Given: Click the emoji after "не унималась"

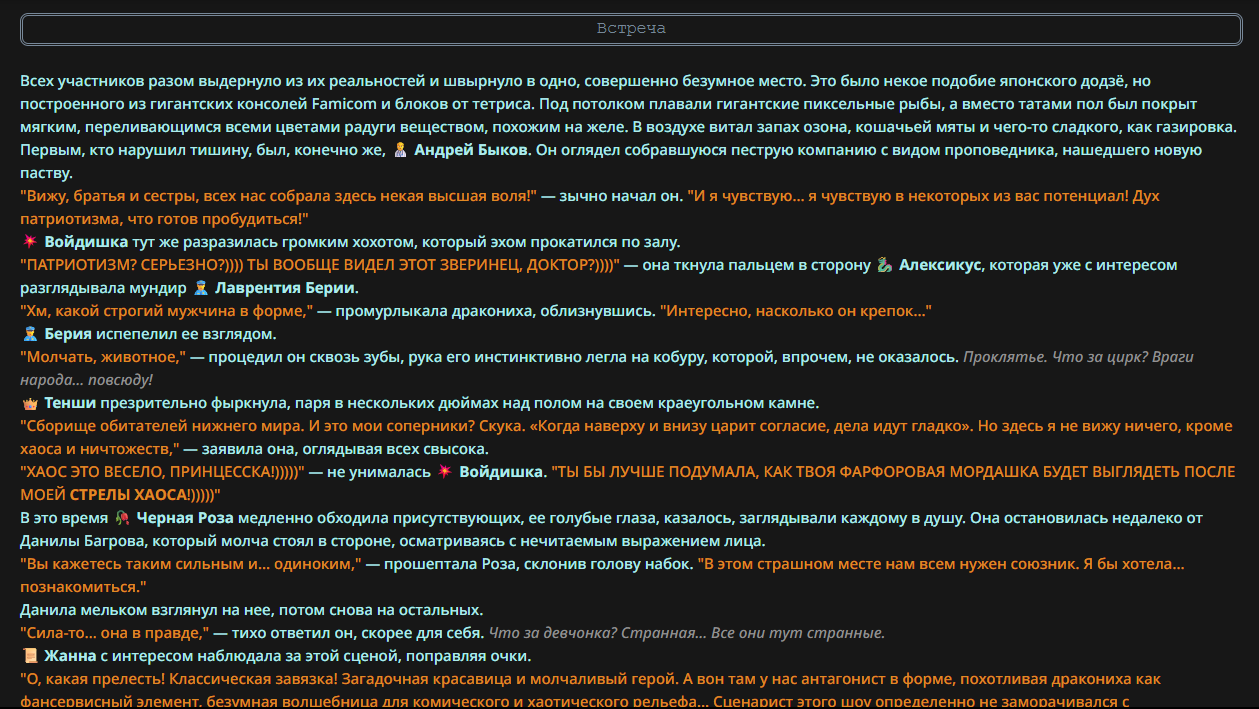Looking at the screenshot, I should coord(445,472).
